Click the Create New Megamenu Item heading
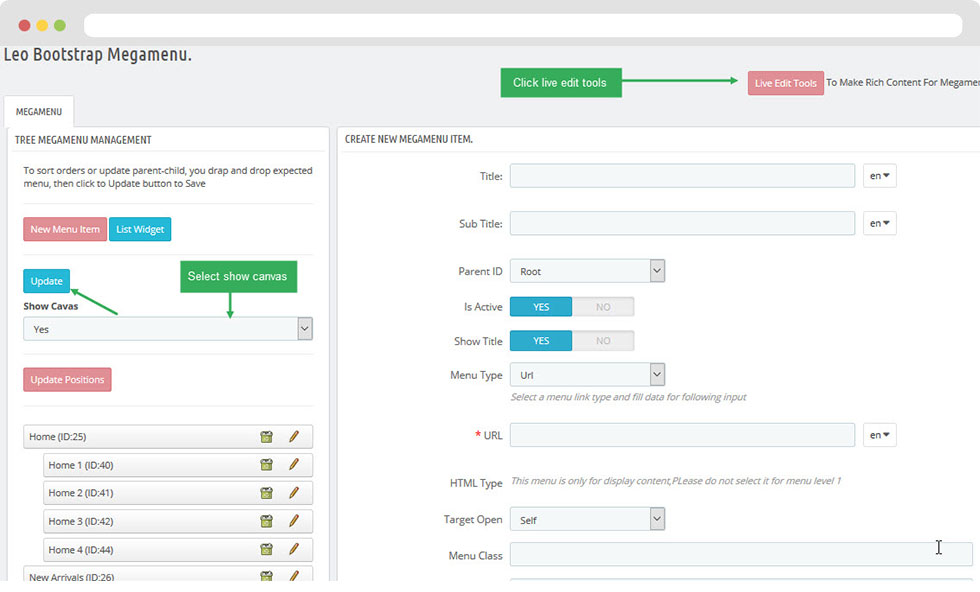The height and width of the screenshot is (592, 980). point(409,139)
